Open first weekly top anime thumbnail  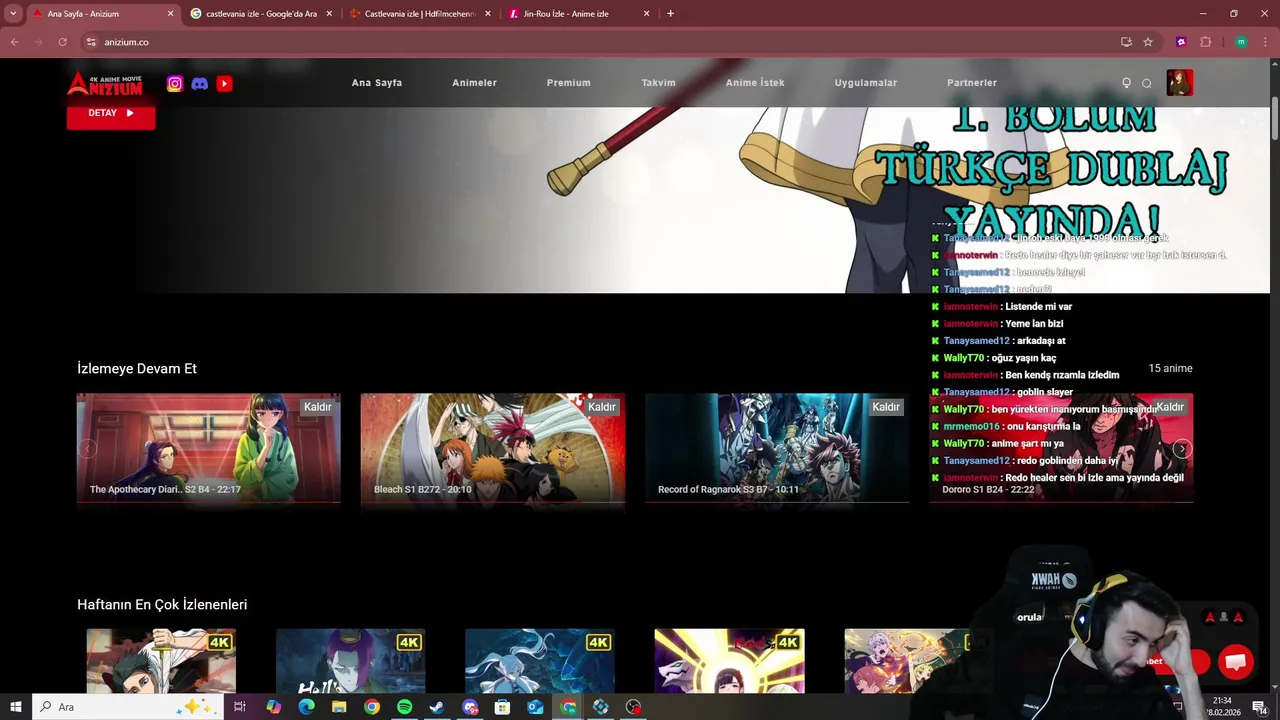(x=161, y=661)
